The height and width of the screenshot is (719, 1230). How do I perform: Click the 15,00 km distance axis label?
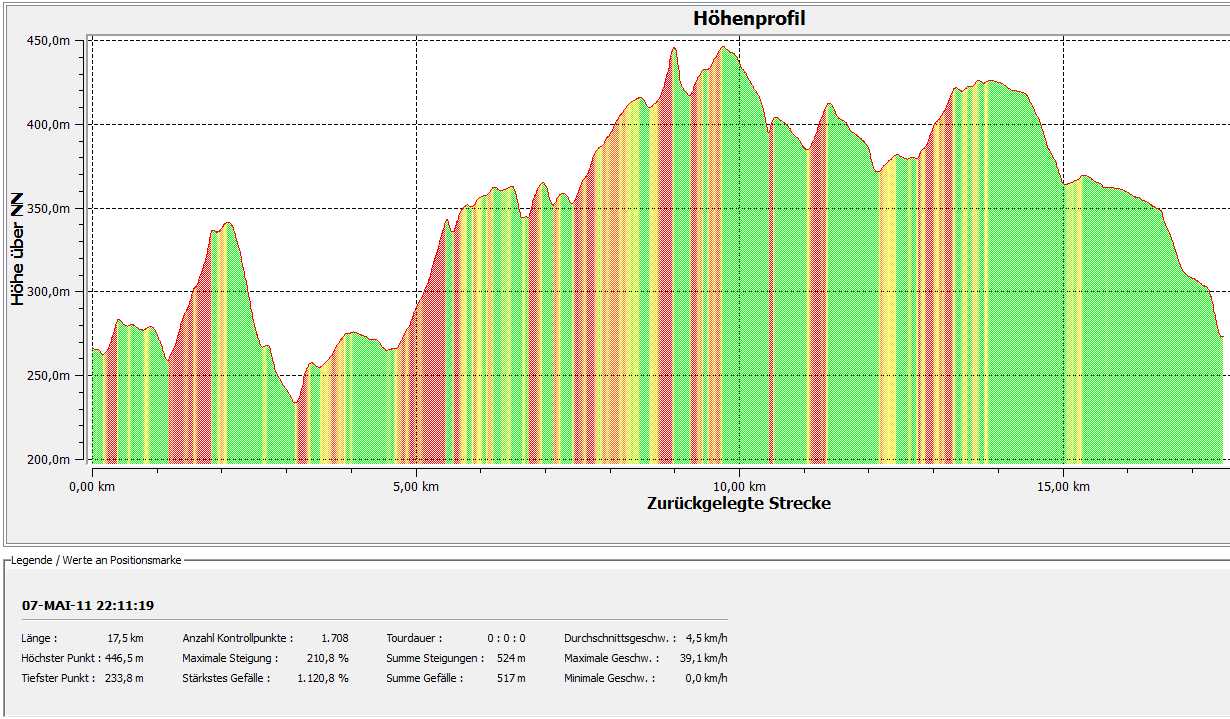pyautogui.click(x=1062, y=487)
